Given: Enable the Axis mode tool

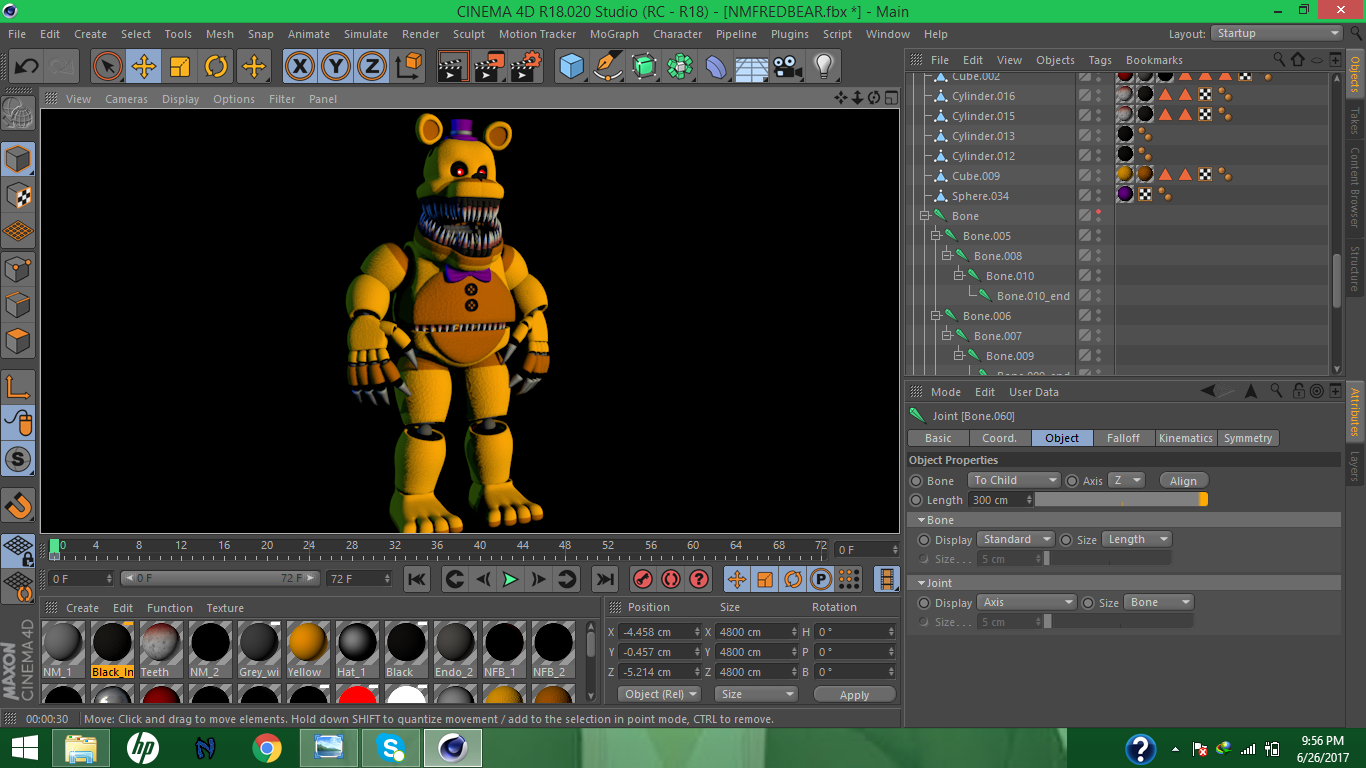Looking at the screenshot, I should pos(18,387).
